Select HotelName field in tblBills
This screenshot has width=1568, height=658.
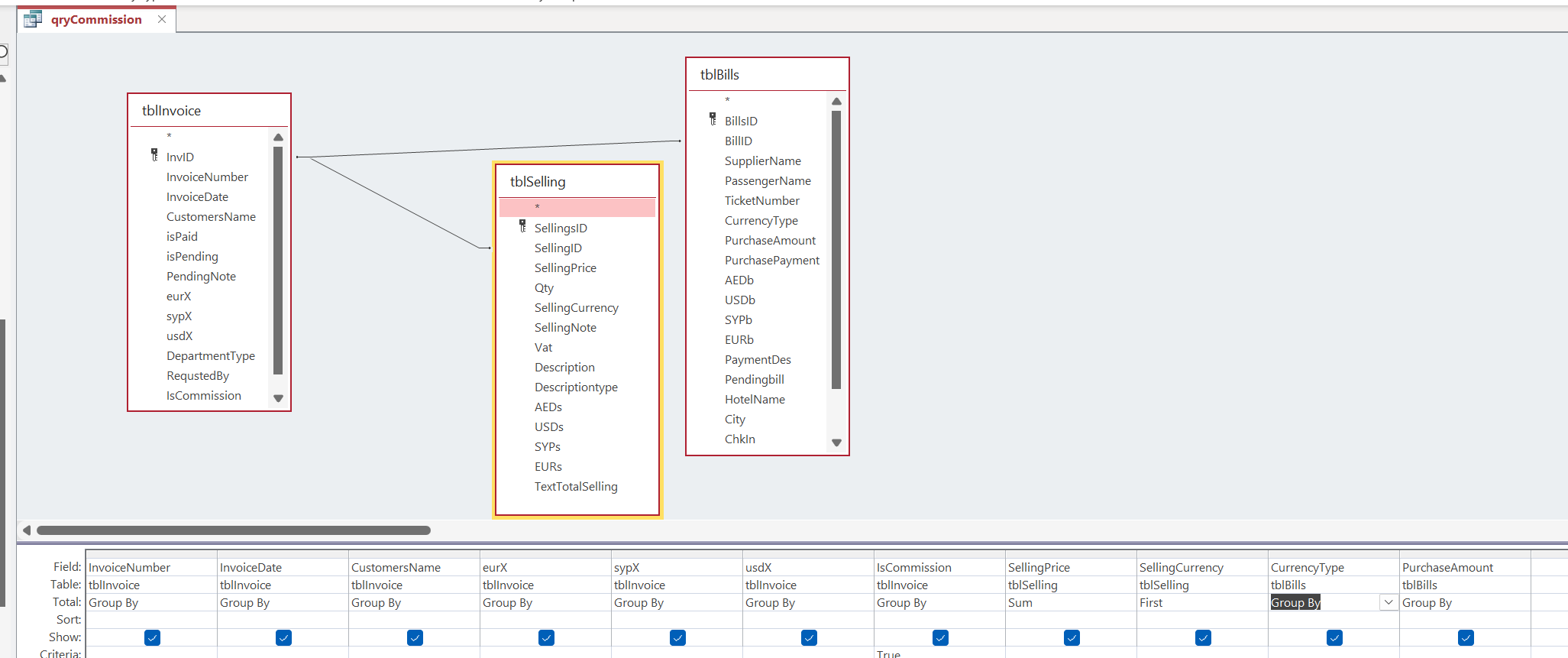click(755, 399)
